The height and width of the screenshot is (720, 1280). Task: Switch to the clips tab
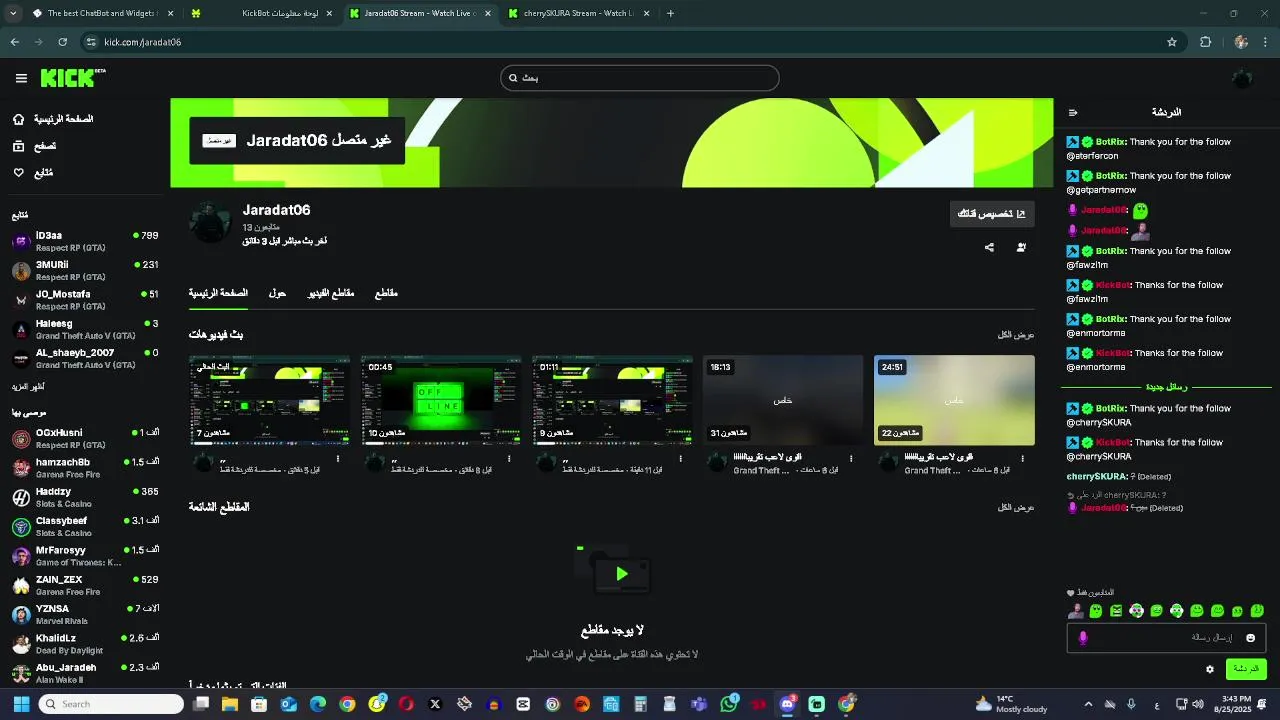(386, 293)
